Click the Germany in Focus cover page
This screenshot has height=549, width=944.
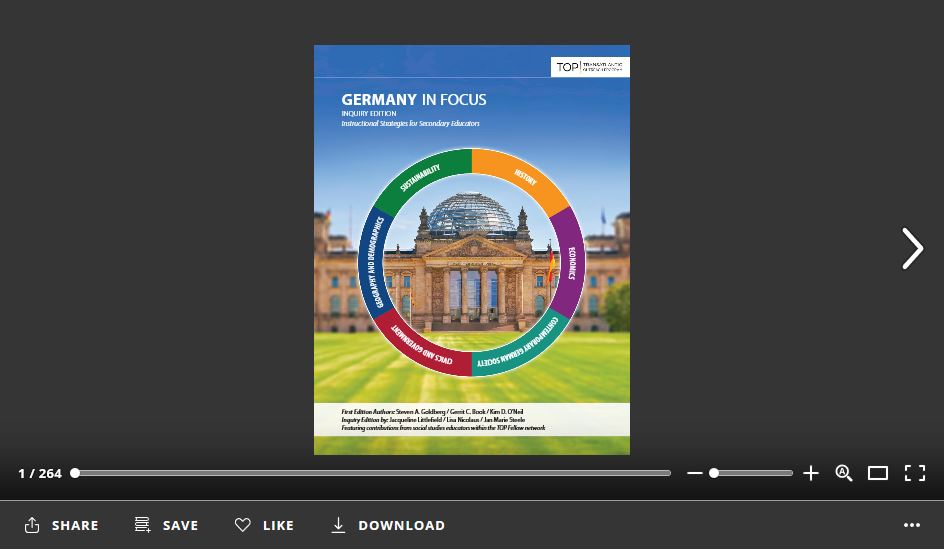pos(472,250)
